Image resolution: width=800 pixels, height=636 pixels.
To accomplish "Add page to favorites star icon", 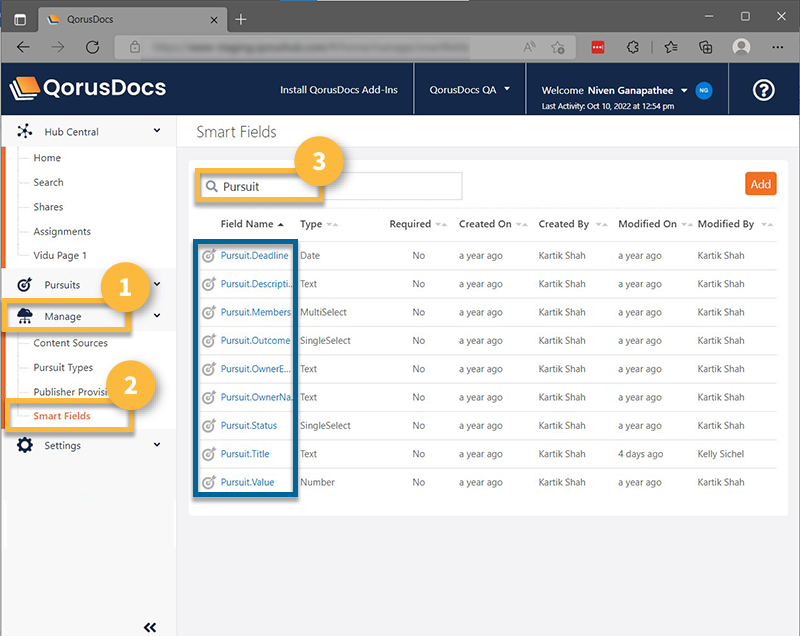I will [558, 47].
